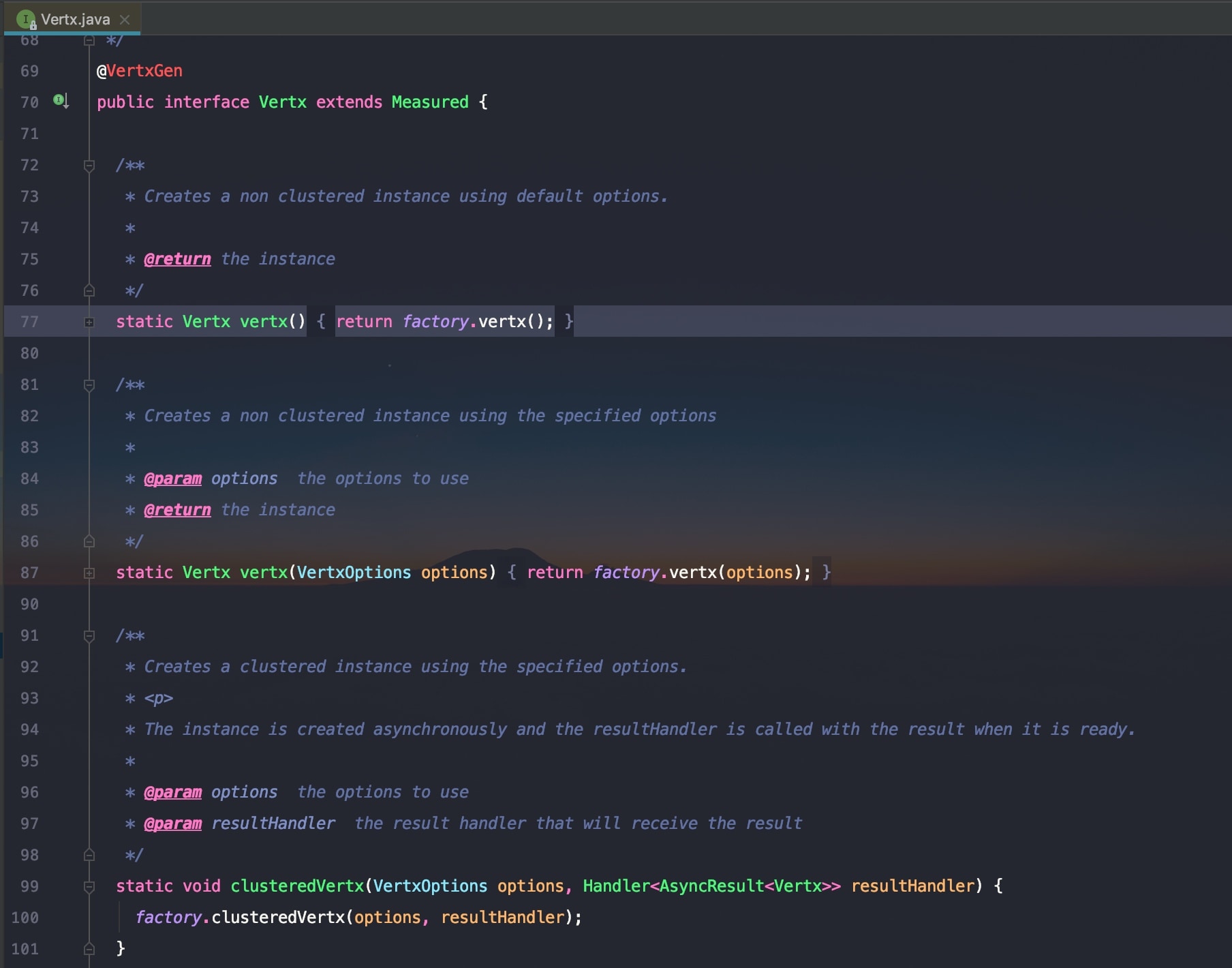Expand the folded vertx(VertxOptions) method at line 87
1232x968 pixels.
click(x=89, y=573)
